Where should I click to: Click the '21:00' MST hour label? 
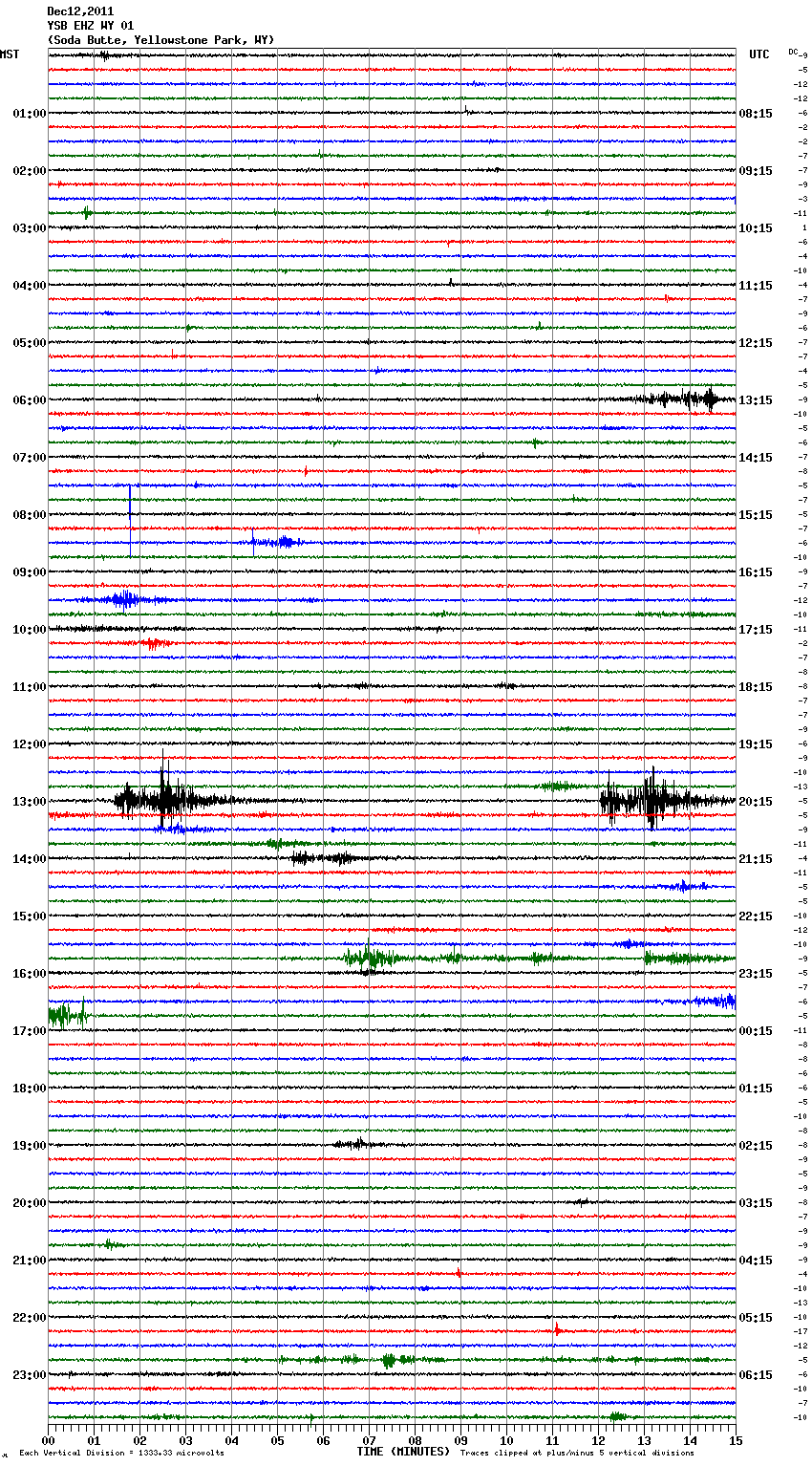(30, 1261)
